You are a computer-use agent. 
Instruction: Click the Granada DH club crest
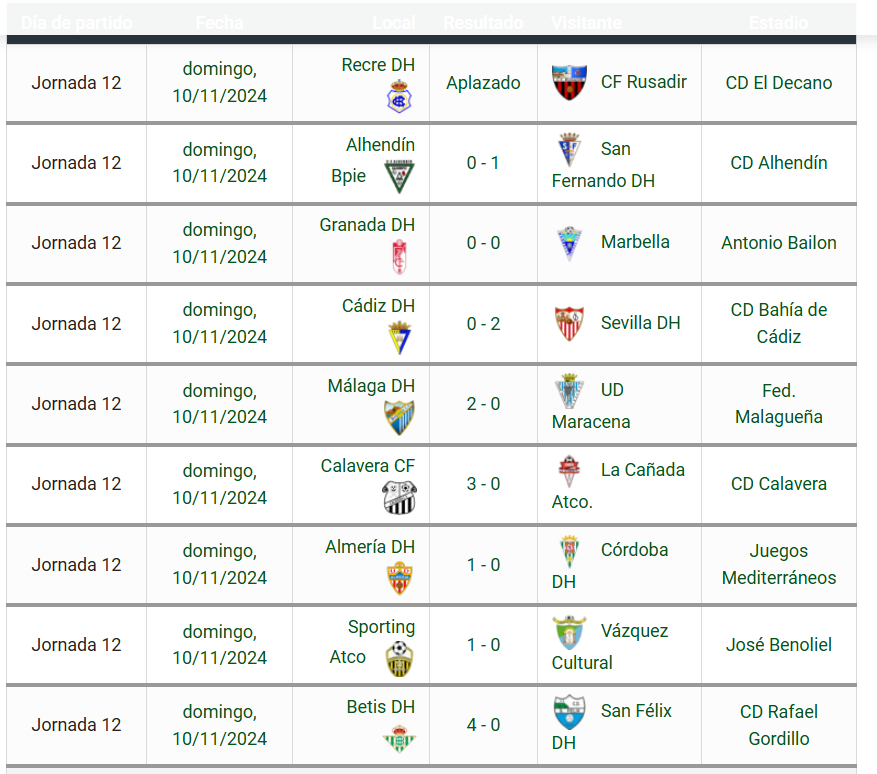(x=399, y=257)
